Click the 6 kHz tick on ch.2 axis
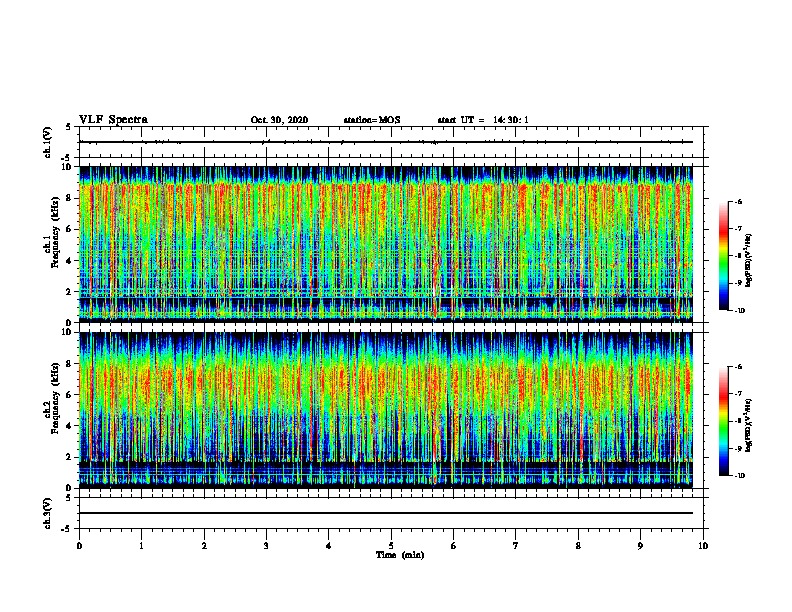The height and width of the screenshot is (612, 792). 70,395
